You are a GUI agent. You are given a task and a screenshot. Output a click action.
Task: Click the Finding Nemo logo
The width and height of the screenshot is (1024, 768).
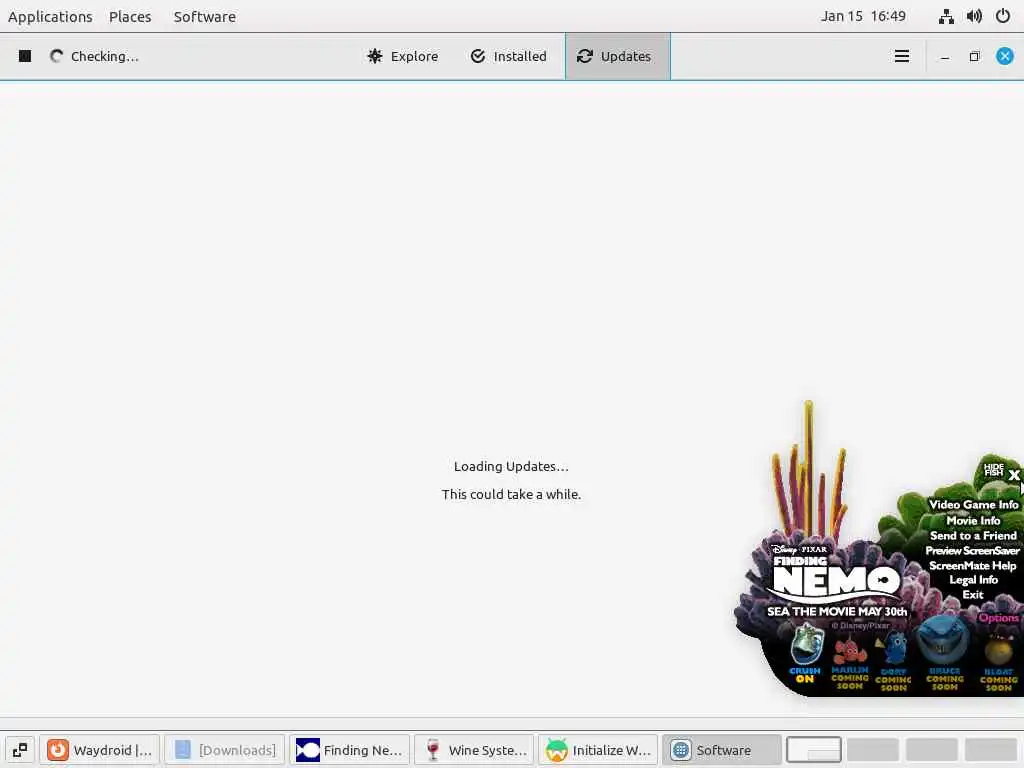[836, 577]
